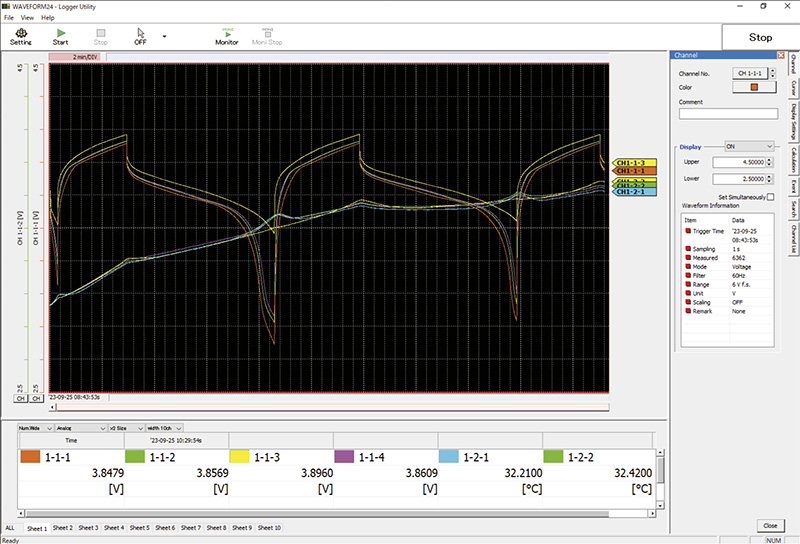Switch to the Event side tab

pyautogui.click(x=793, y=186)
